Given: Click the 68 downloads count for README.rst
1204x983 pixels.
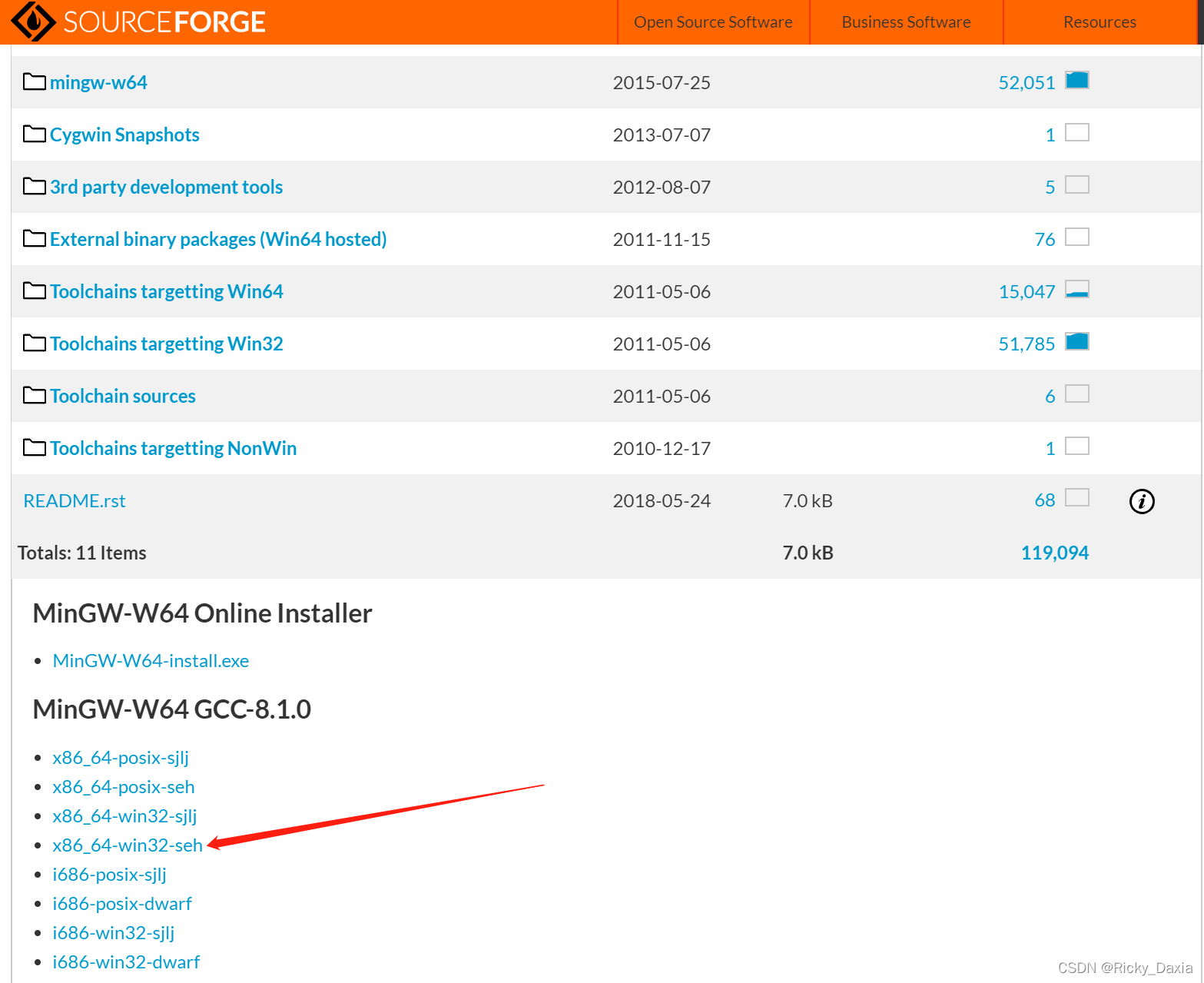Looking at the screenshot, I should click(x=1045, y=500).
